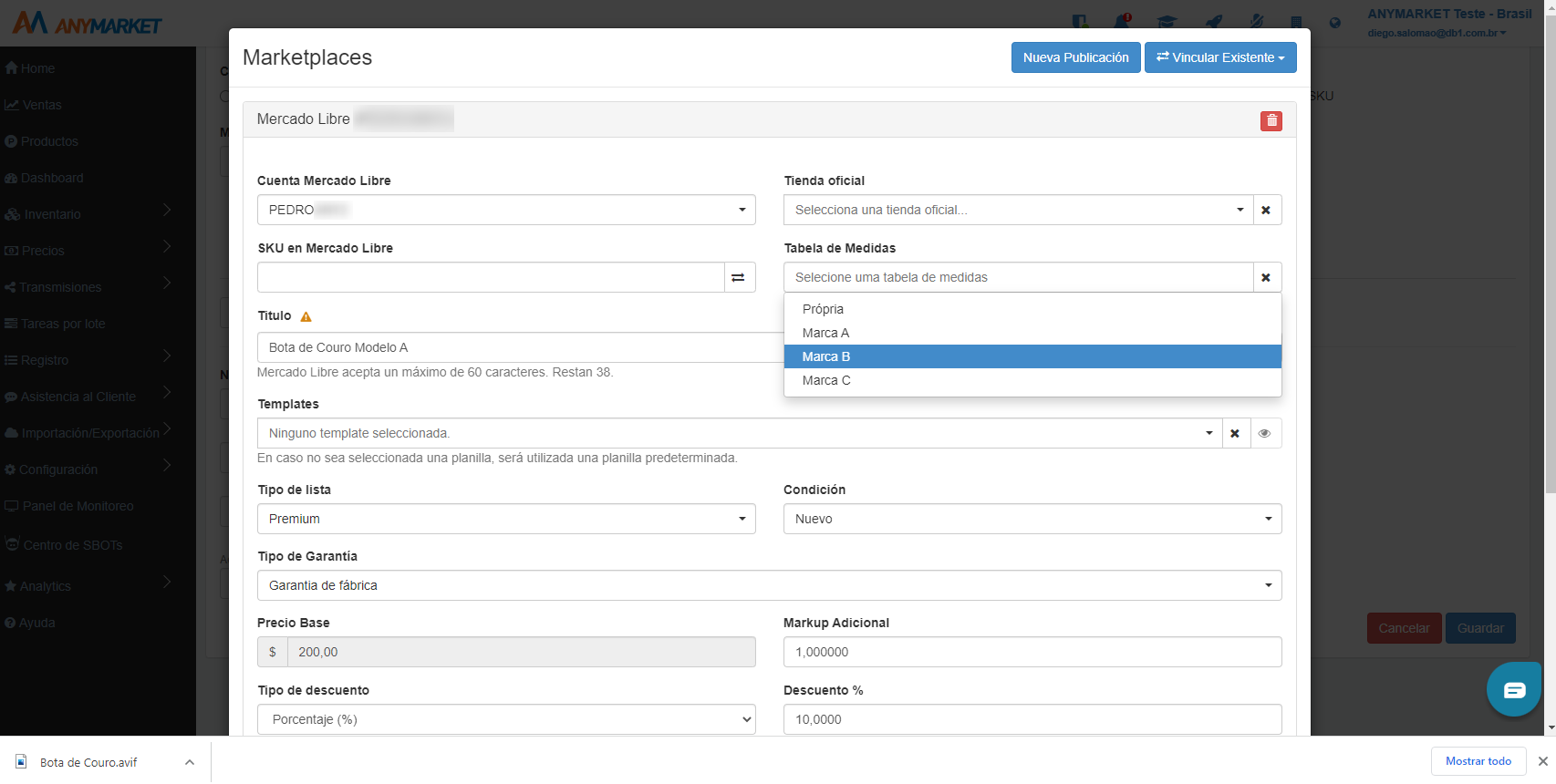Click Markup Adicional input field

(1032, 652)
